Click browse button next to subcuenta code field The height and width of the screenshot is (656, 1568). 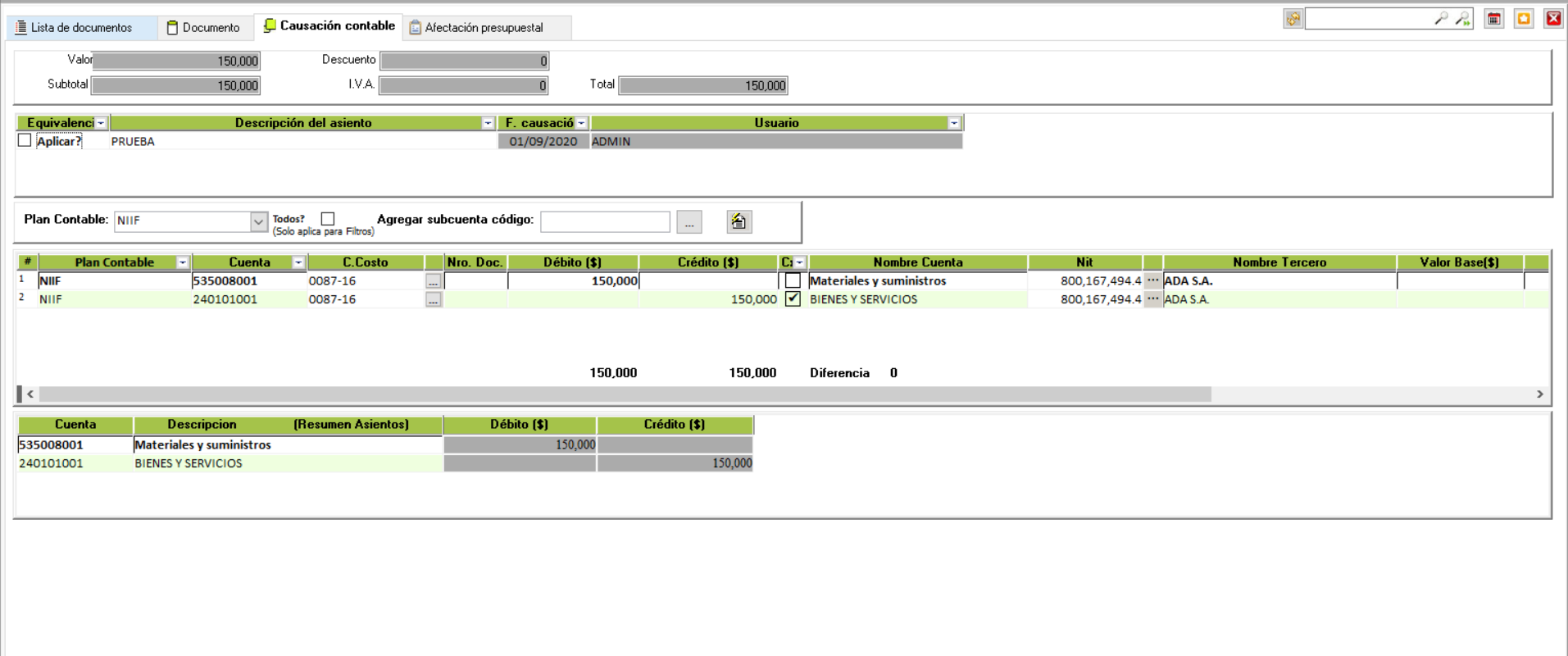[x=689, y=222]
